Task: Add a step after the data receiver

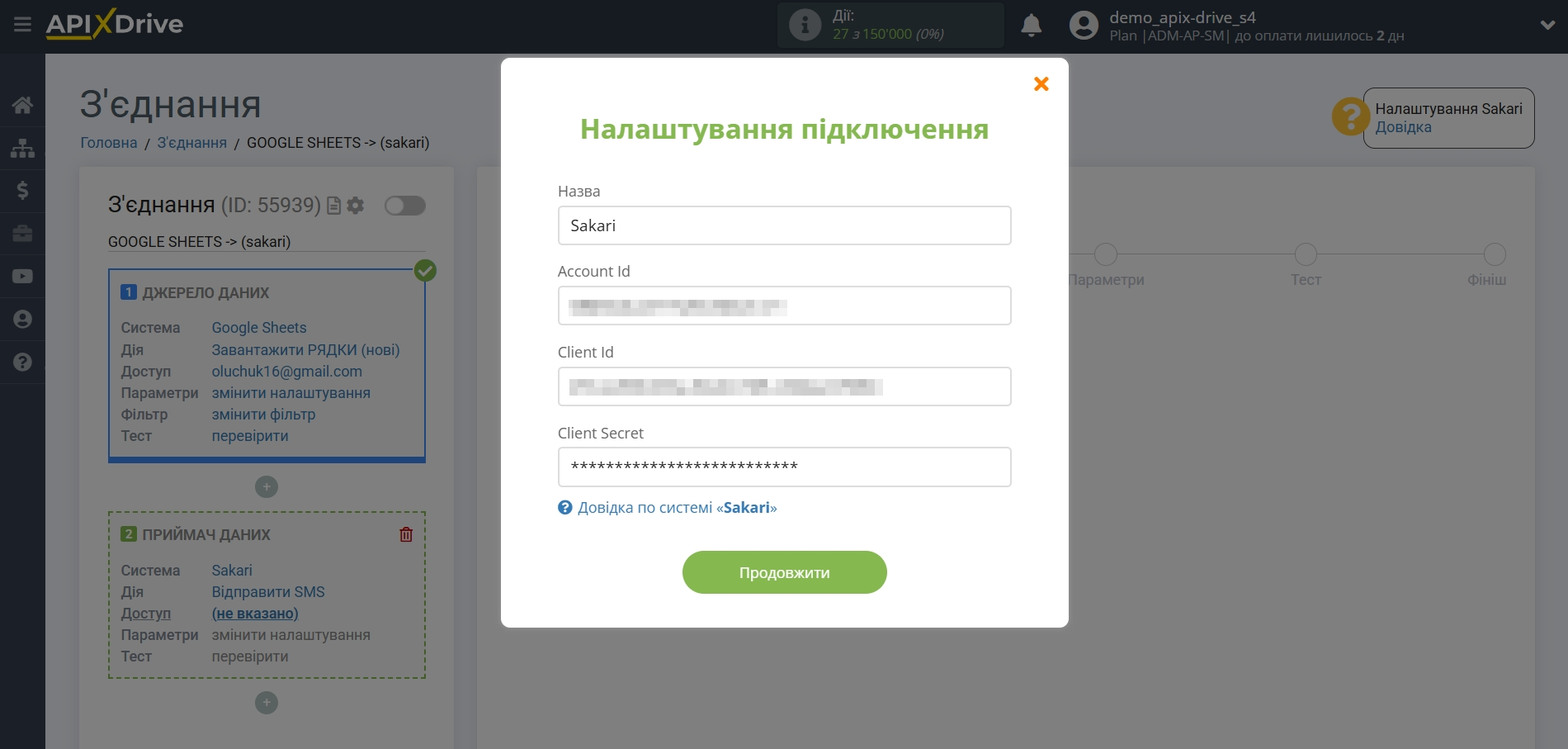Action: click(x=267, y=703)
